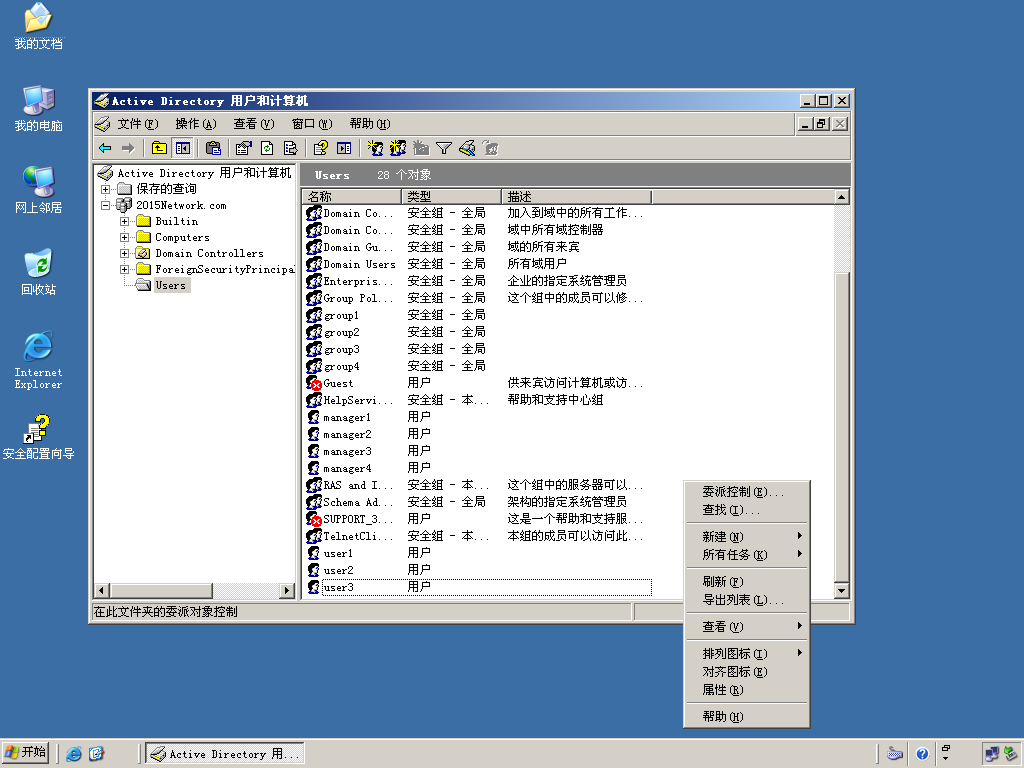Select group3 security group row
1024x768 pixels.
click(x=478, y=349)
